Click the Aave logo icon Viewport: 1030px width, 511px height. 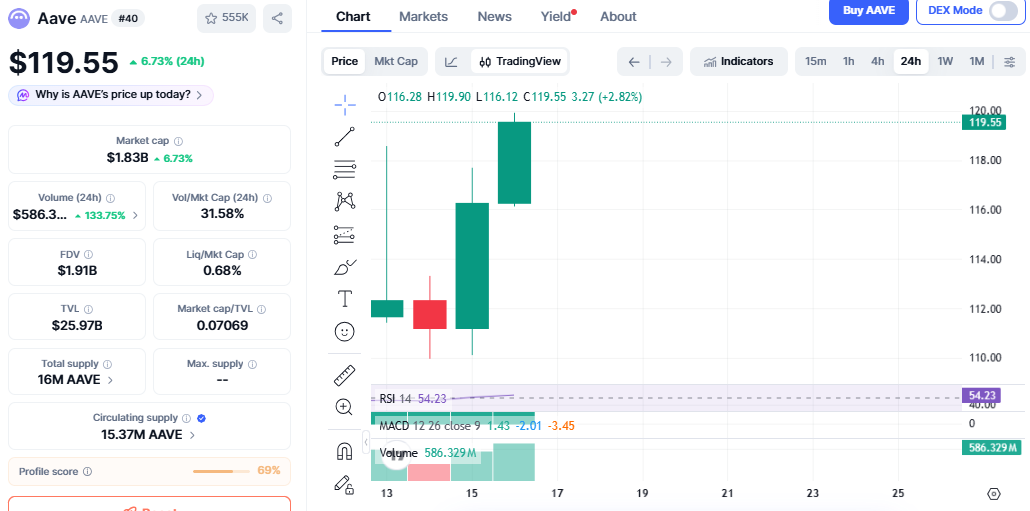click(x=20, y=18)
